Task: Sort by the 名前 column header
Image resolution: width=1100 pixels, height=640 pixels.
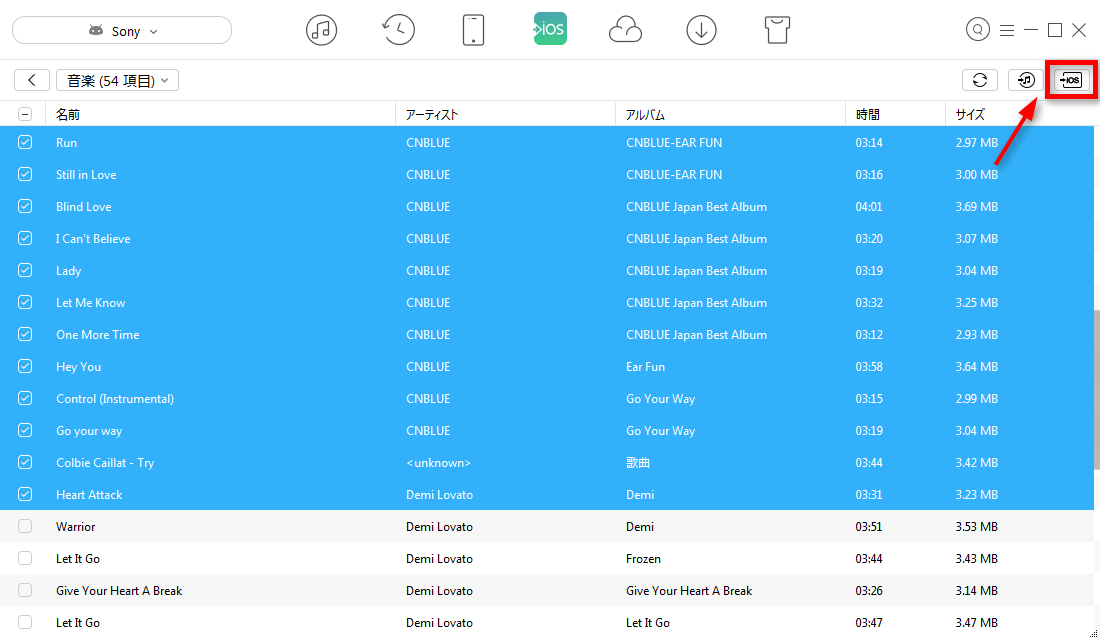Action: coord(220,114)
